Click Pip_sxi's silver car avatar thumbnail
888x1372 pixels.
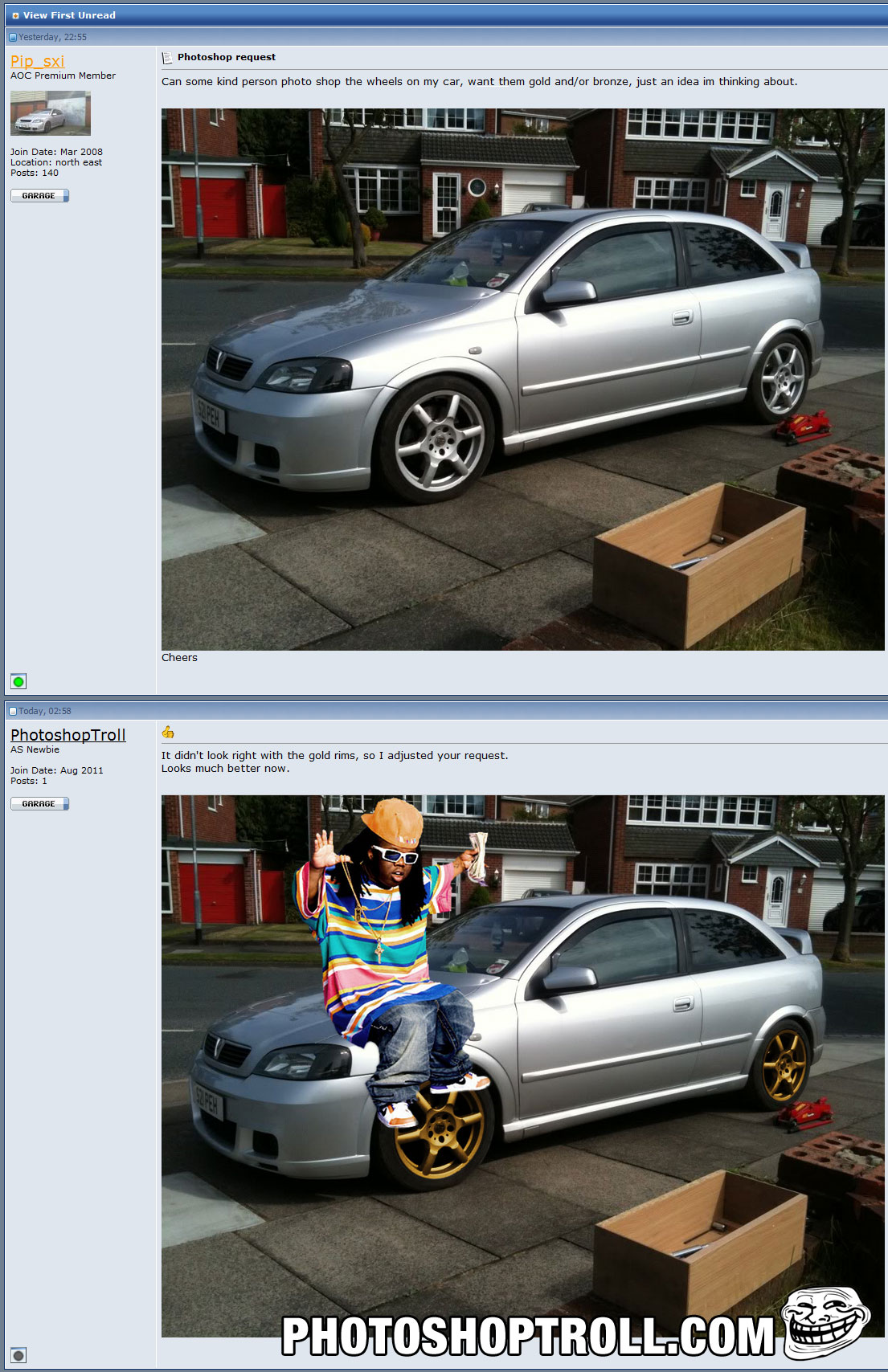tap(50, 112)
